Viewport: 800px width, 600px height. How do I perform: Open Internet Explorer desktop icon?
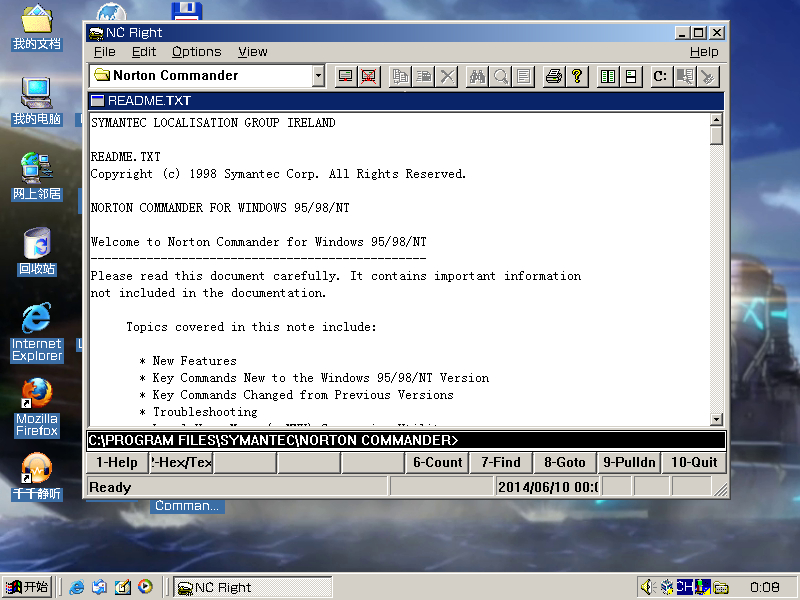37,333
